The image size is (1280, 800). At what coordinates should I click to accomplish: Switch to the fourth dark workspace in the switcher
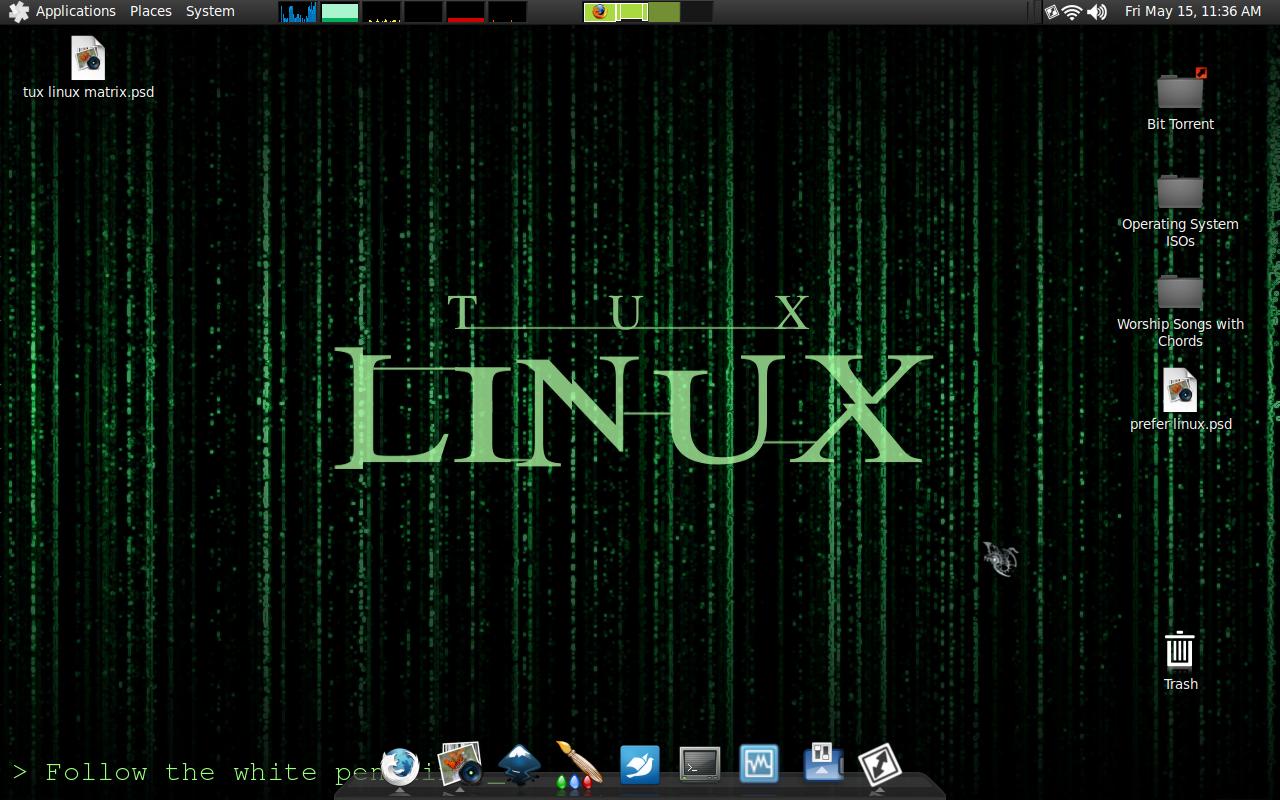697,12
